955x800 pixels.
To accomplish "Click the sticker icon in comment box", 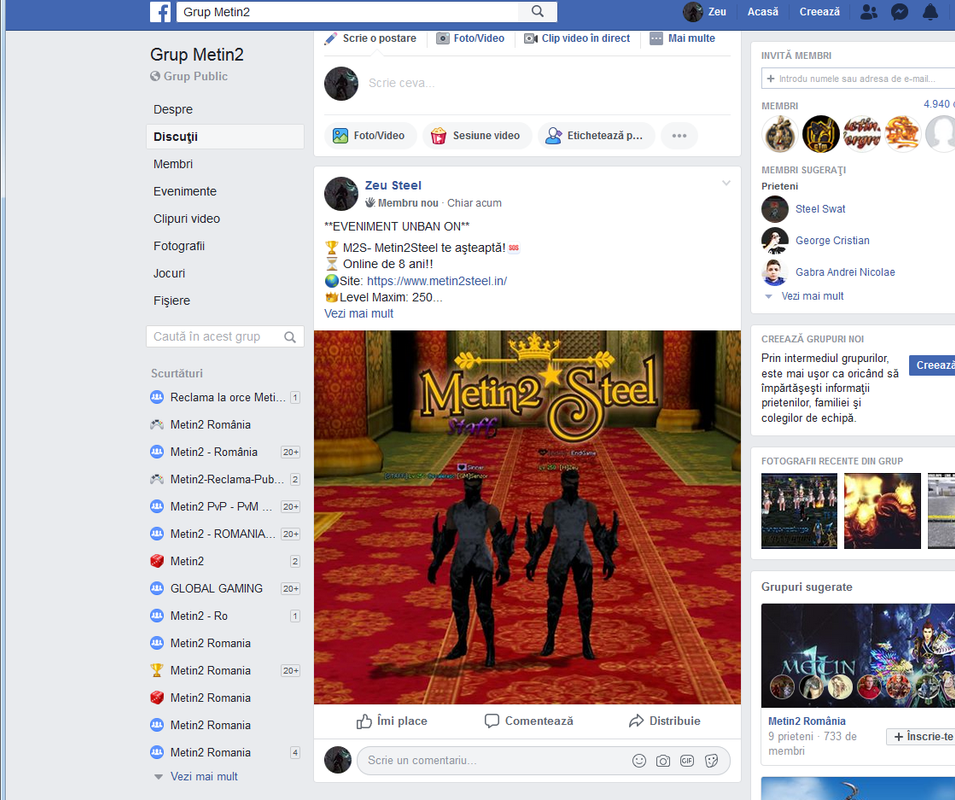I will (x=711, y=760).
